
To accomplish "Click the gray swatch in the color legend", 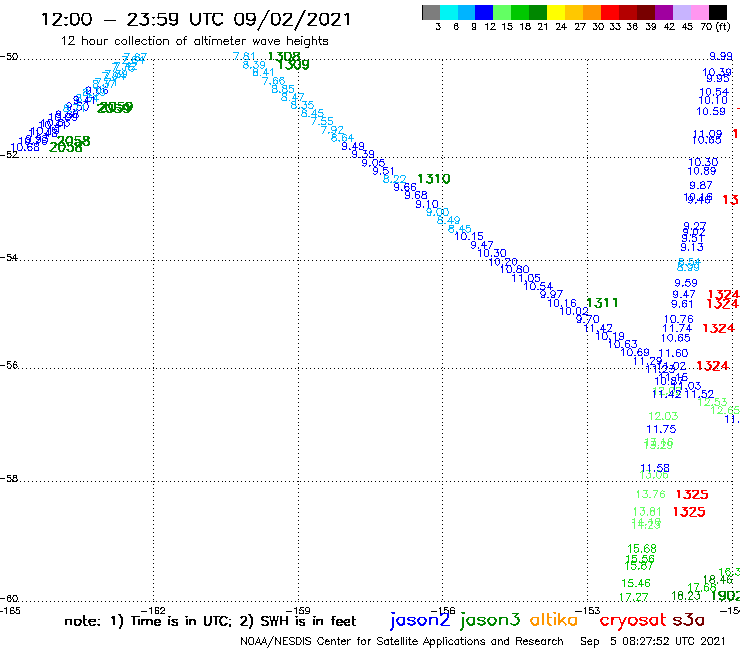I will [x=431, y=12].
